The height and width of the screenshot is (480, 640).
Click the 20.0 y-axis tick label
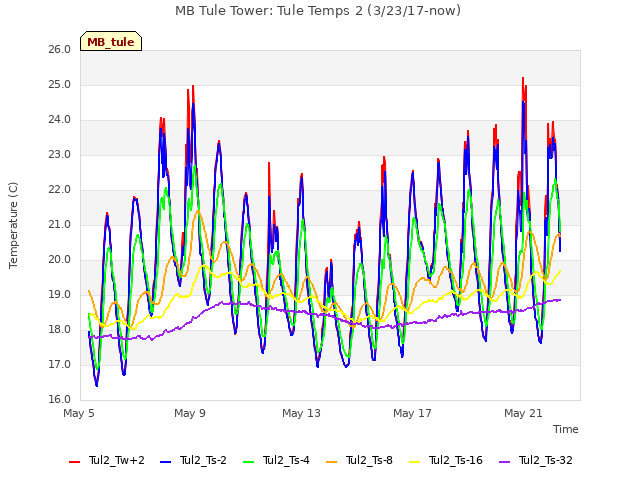[x=60, y=260]
